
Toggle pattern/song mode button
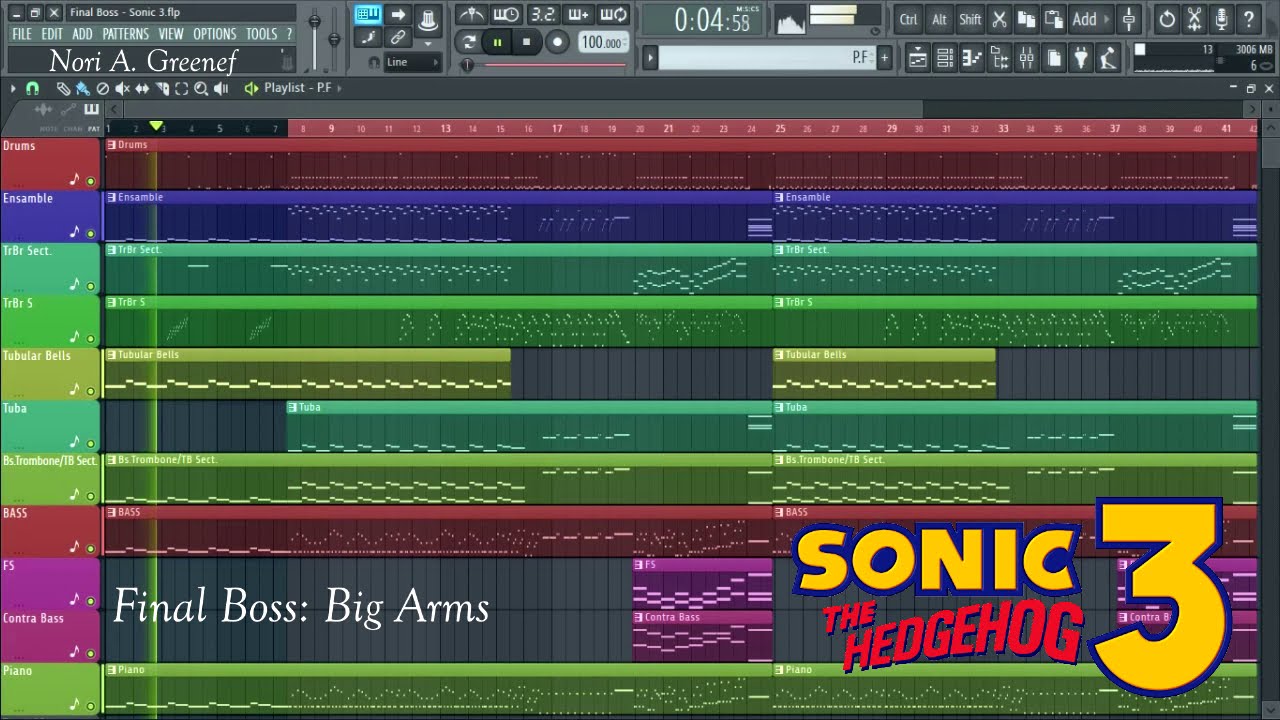pos(469,42)
